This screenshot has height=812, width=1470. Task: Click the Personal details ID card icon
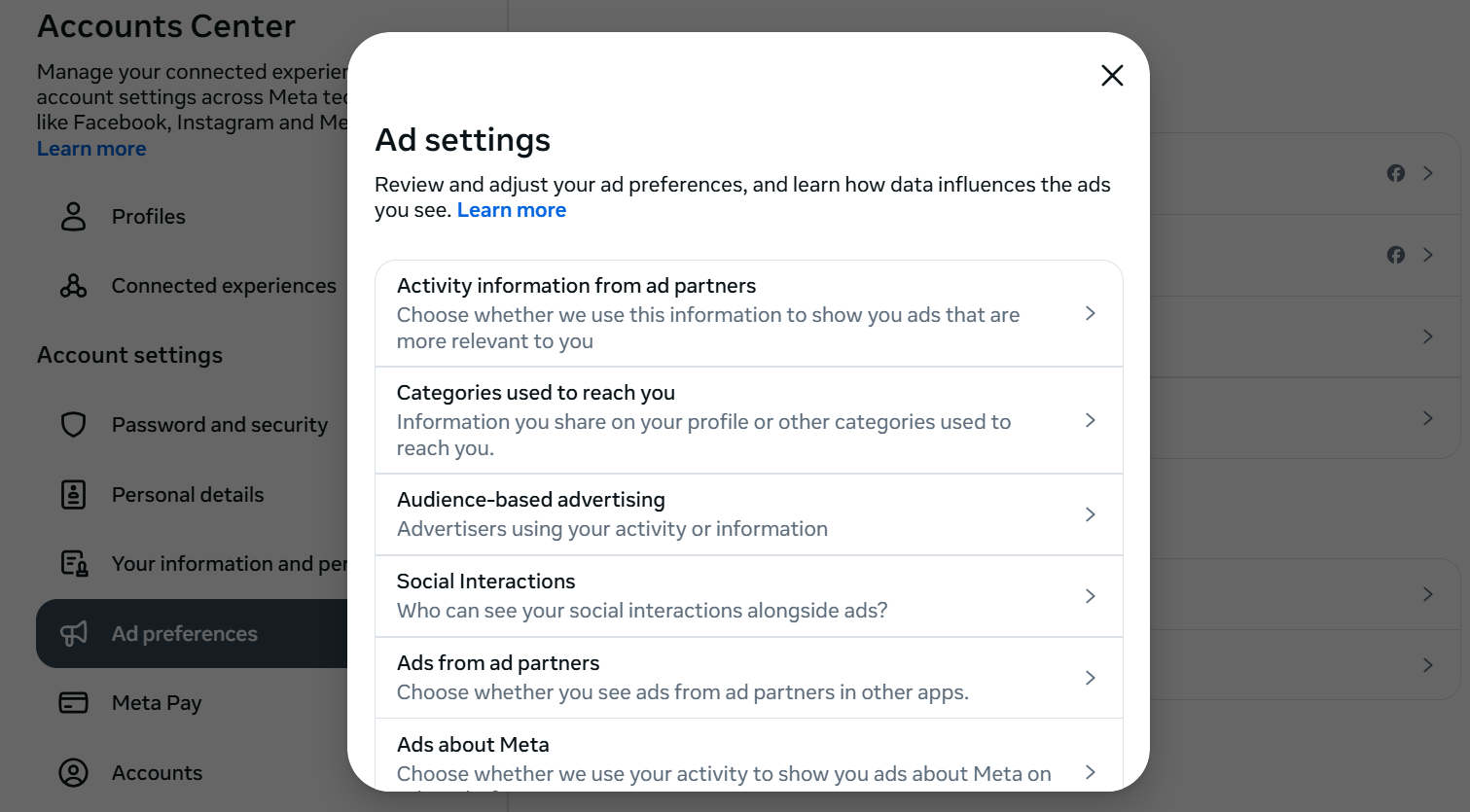click(x=74, y=495)
